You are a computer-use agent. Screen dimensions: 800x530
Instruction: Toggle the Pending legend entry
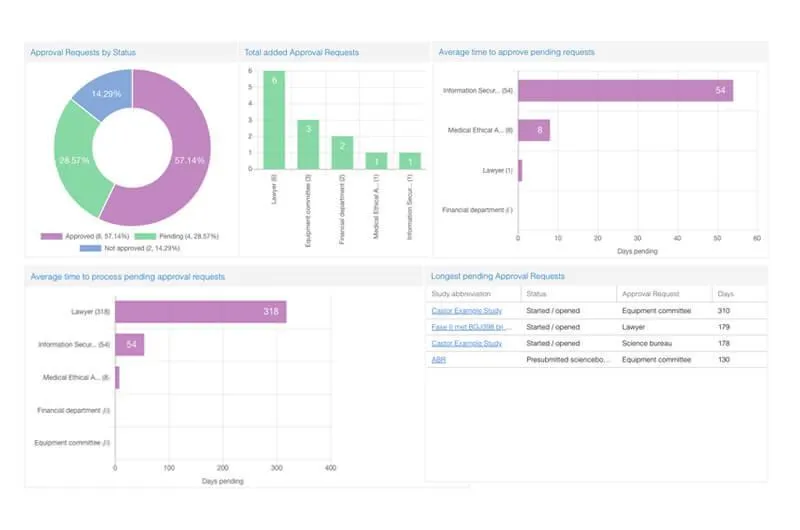click(x=177, y=236)
